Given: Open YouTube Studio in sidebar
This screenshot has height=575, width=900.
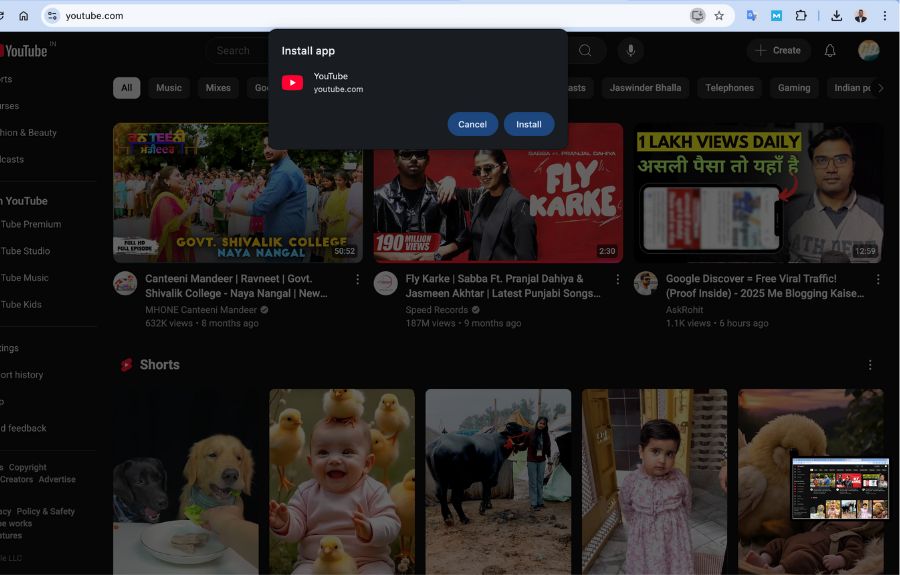Looking at the screenshot, I should (x=25, y=251).
